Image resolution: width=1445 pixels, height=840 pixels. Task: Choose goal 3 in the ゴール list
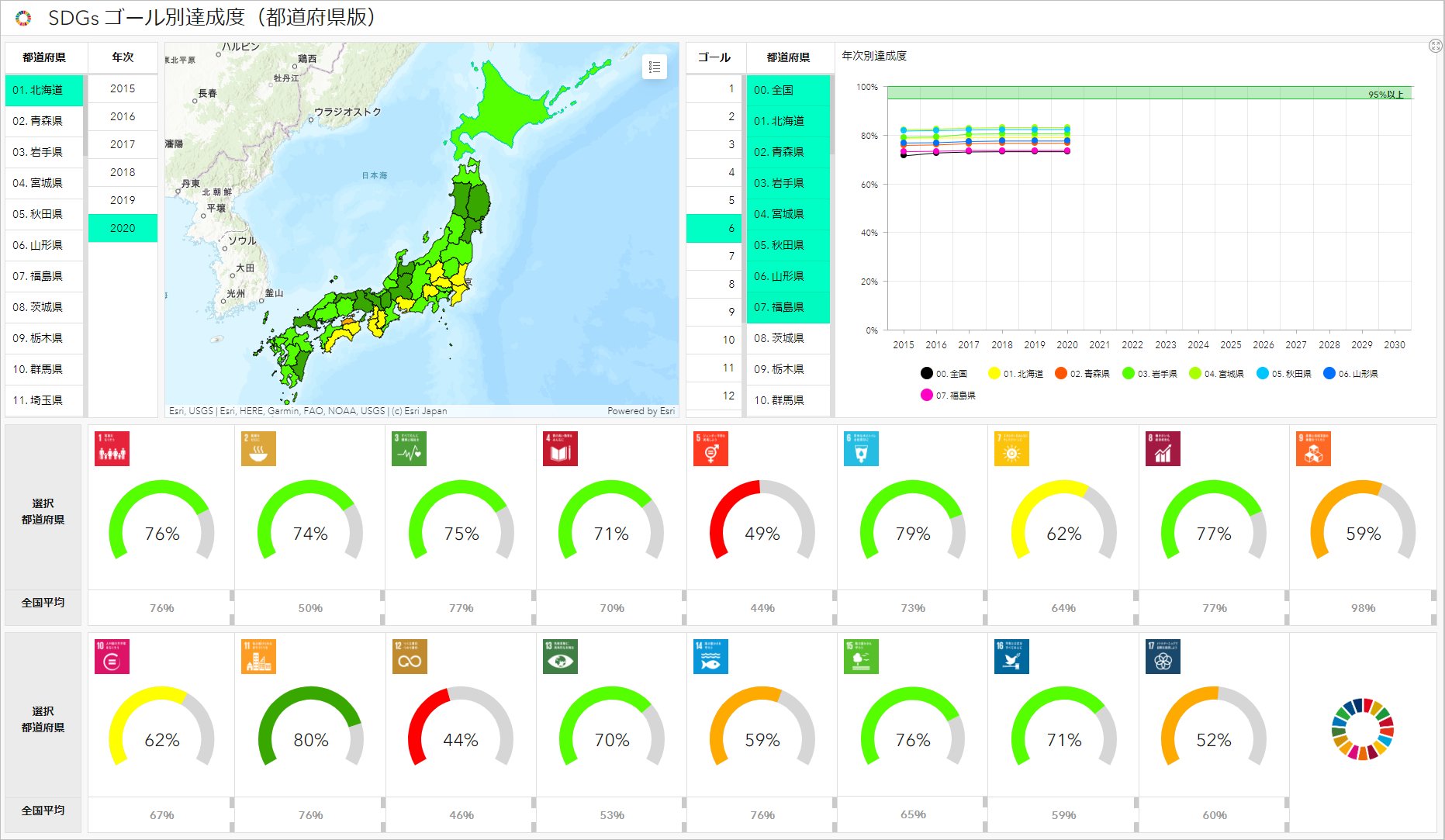[714, 144]
